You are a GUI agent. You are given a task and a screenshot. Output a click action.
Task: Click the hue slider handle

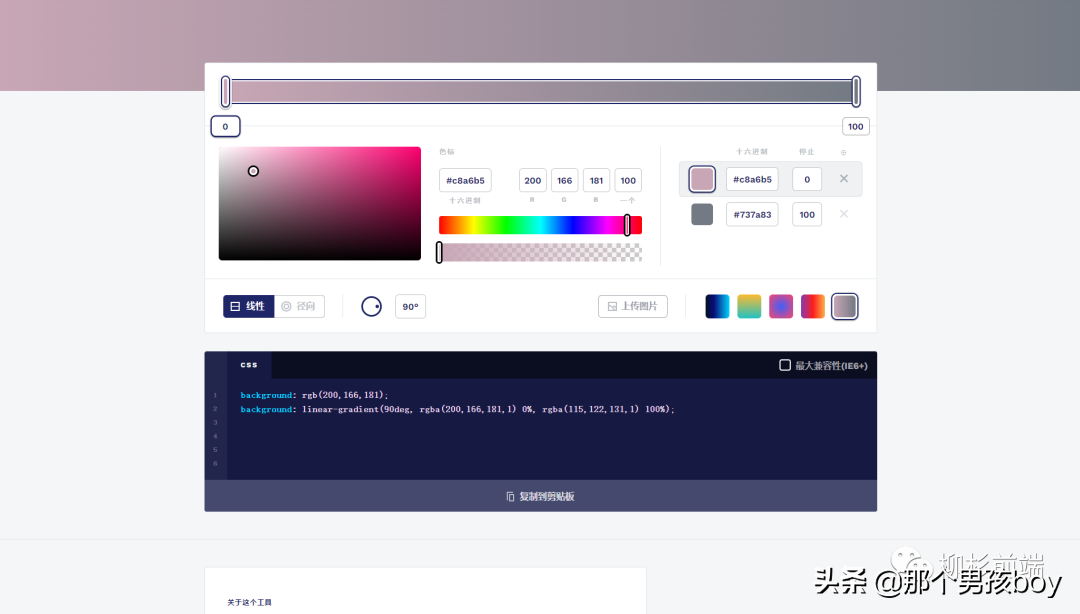click(x=627, y=225)
